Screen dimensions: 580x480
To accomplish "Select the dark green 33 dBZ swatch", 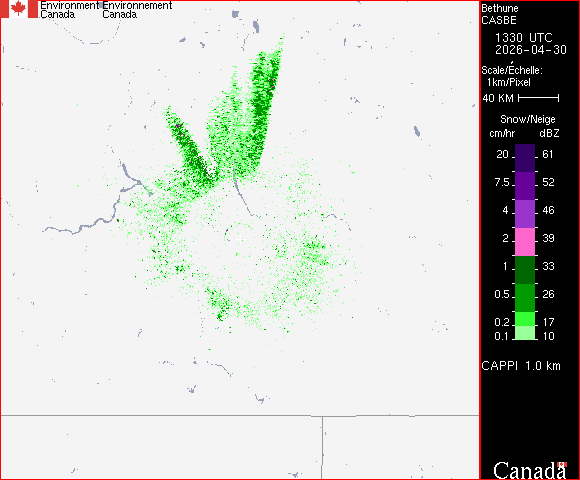I will click(x=525, y=270).
